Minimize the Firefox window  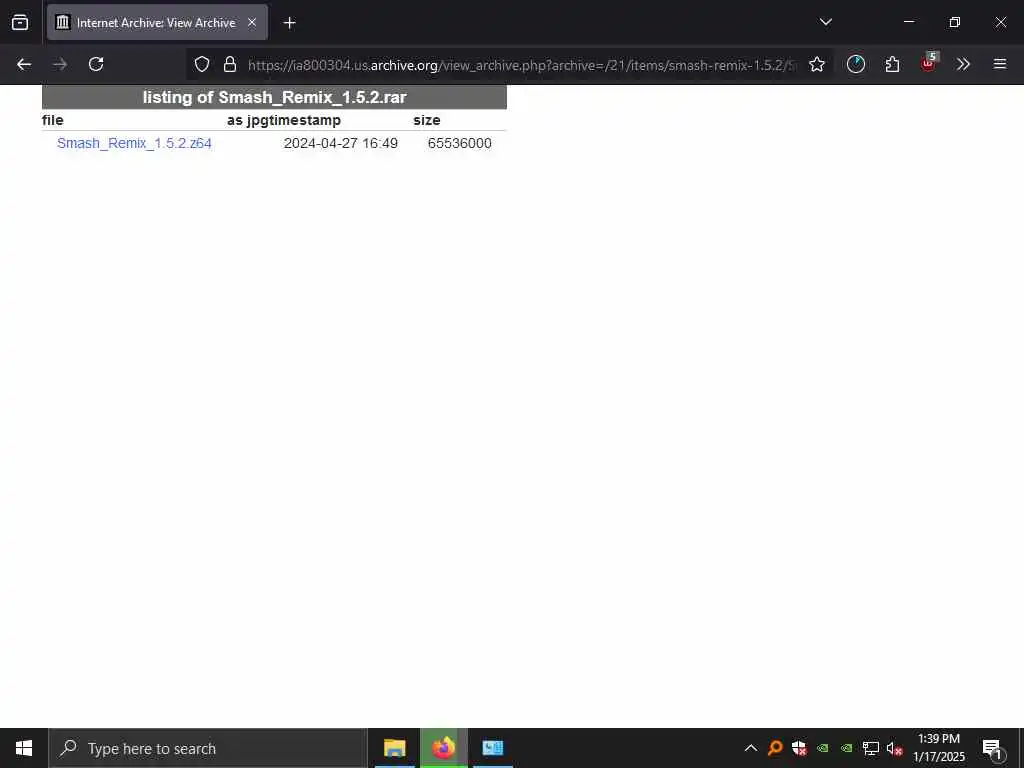pos(908,22)
